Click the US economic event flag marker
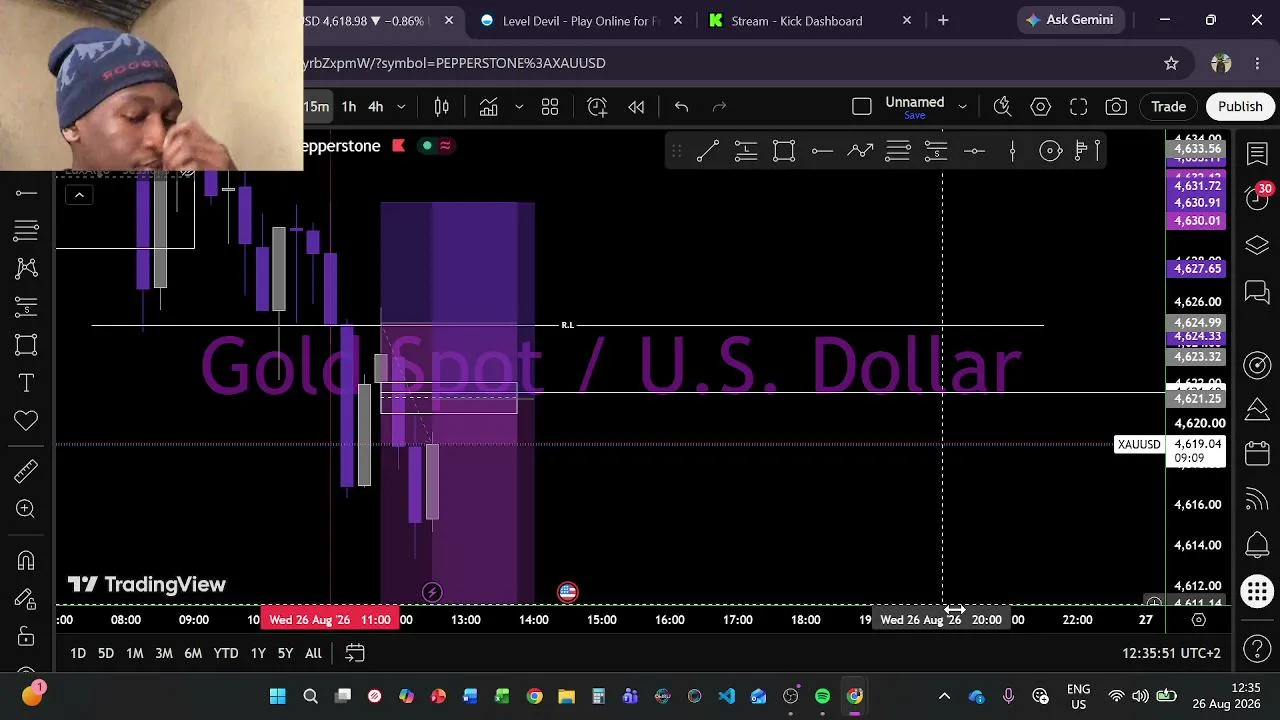The height and width of the screenshot is (720, 1280). tap(567, 592)
